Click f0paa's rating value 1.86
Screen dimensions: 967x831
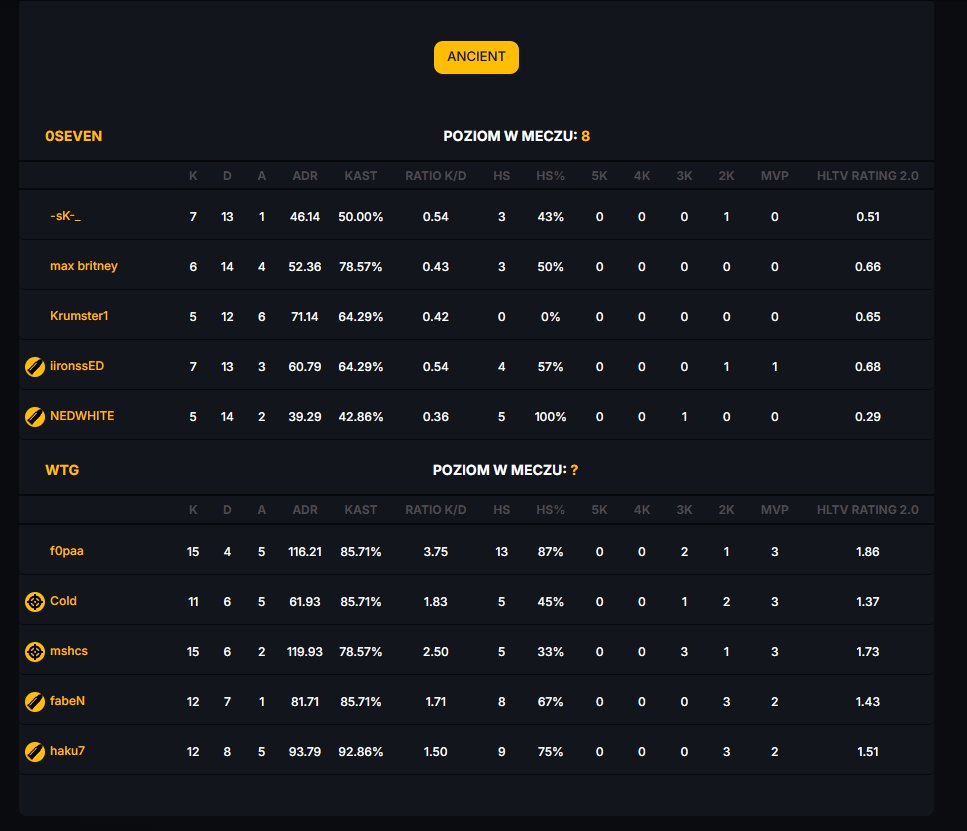(868, 552)
